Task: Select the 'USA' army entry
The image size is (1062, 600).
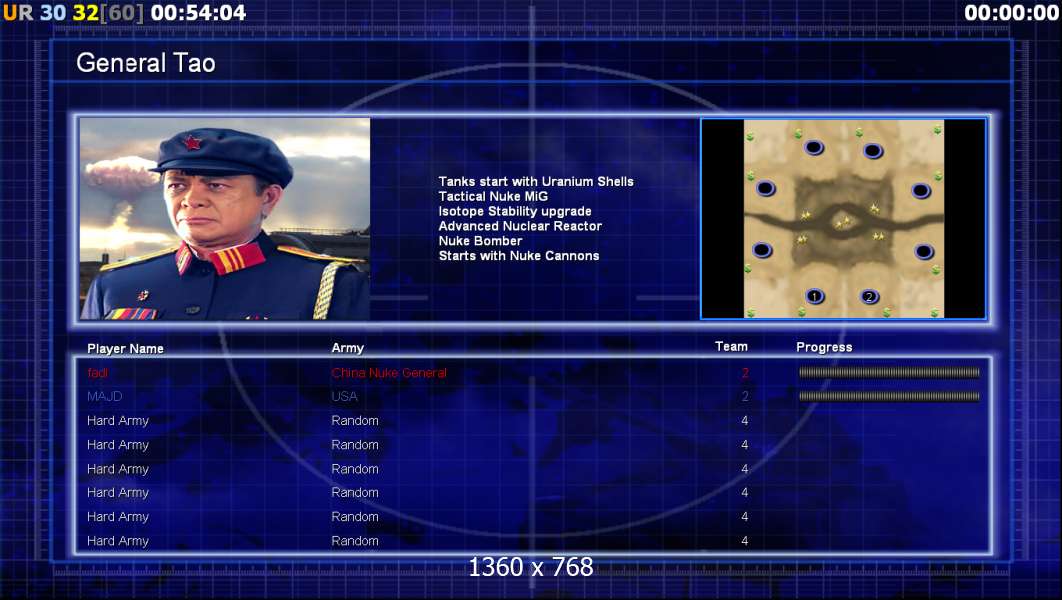Action: [344, 396]
